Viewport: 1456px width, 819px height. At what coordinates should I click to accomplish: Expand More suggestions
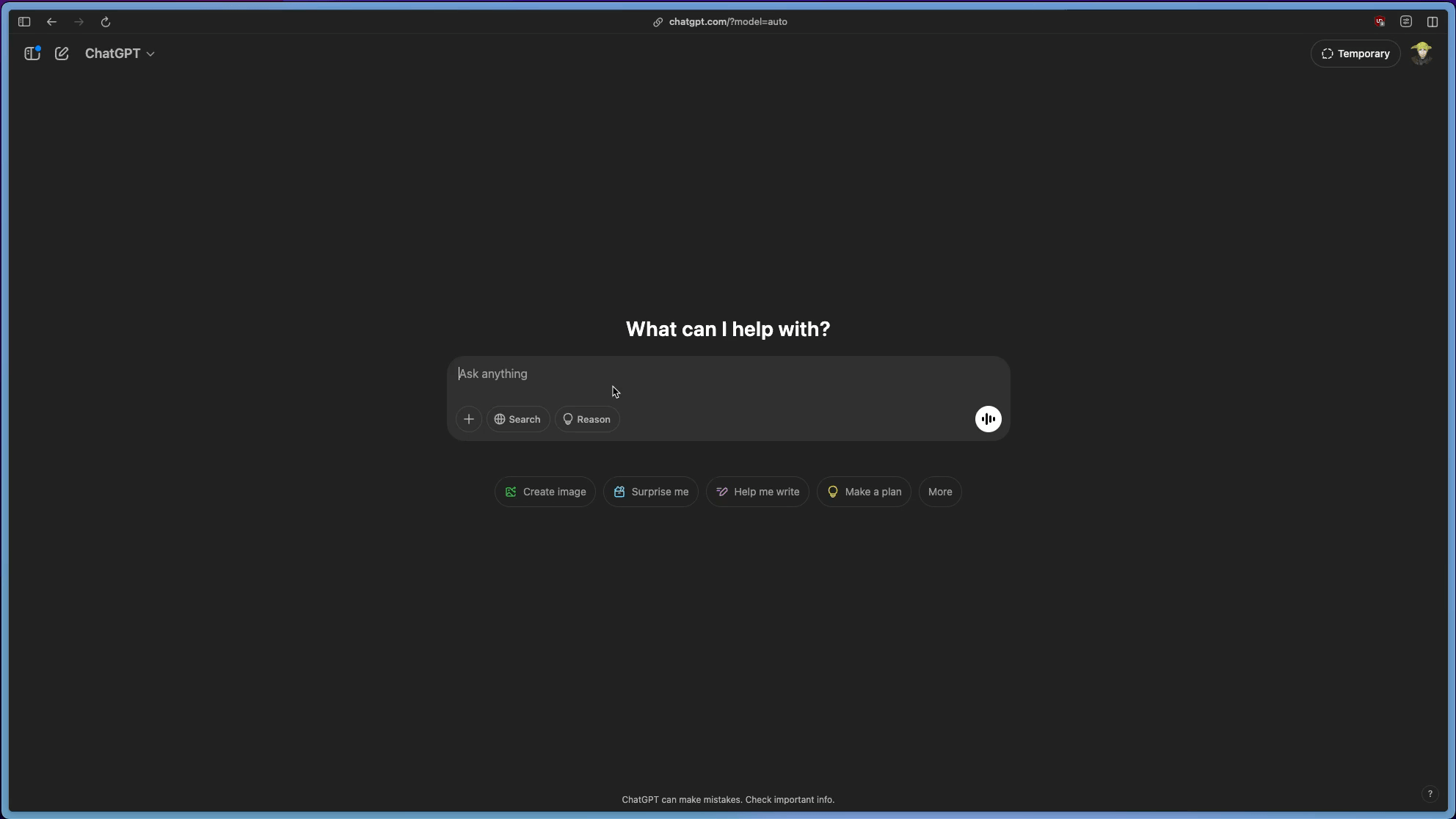coord(940,492)
